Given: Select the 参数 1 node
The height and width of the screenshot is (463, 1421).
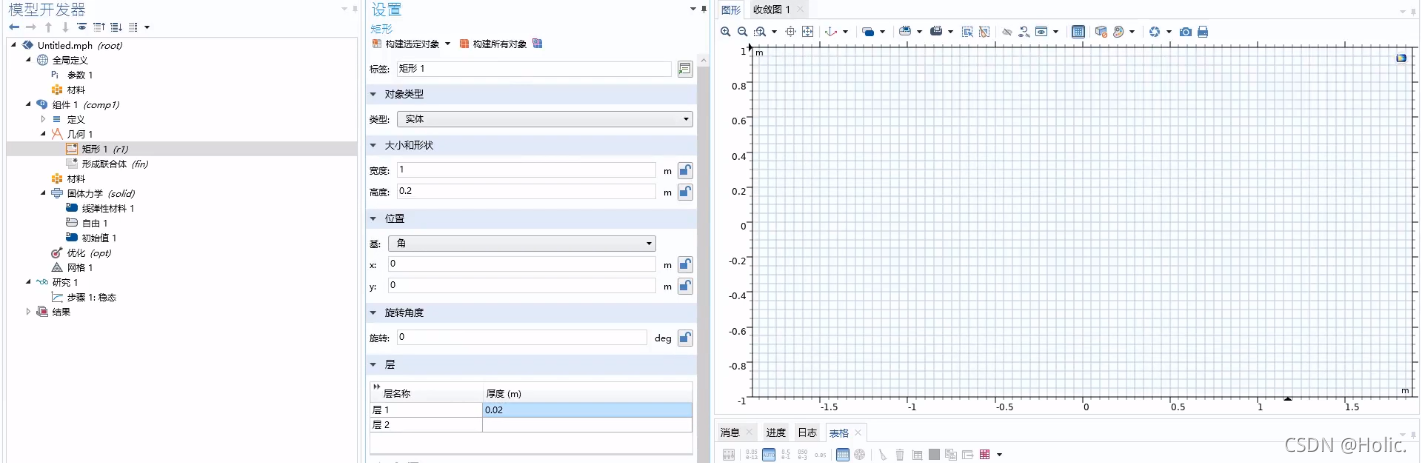Looking at the screenshot, I should point(72,75).
